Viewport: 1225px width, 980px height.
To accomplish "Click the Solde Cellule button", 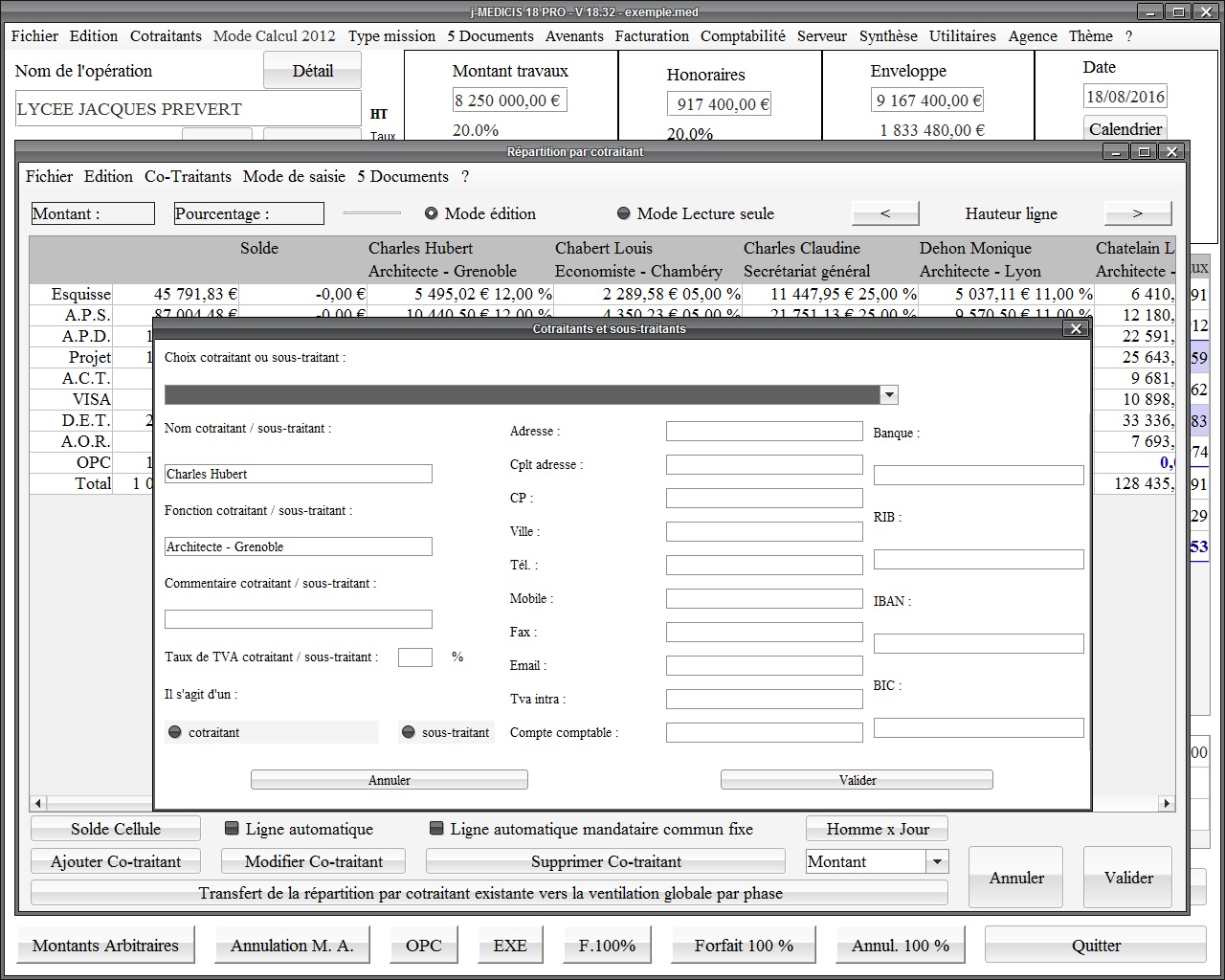I will [116, 829].
